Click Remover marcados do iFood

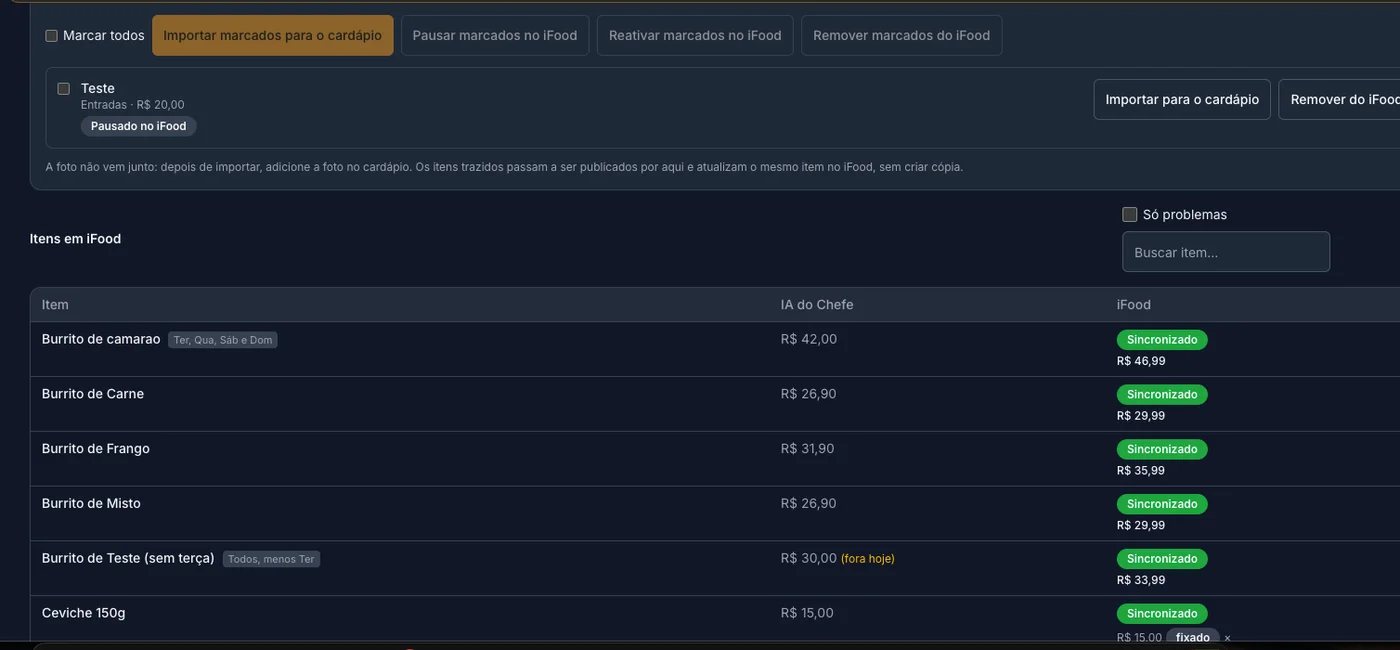901,35
